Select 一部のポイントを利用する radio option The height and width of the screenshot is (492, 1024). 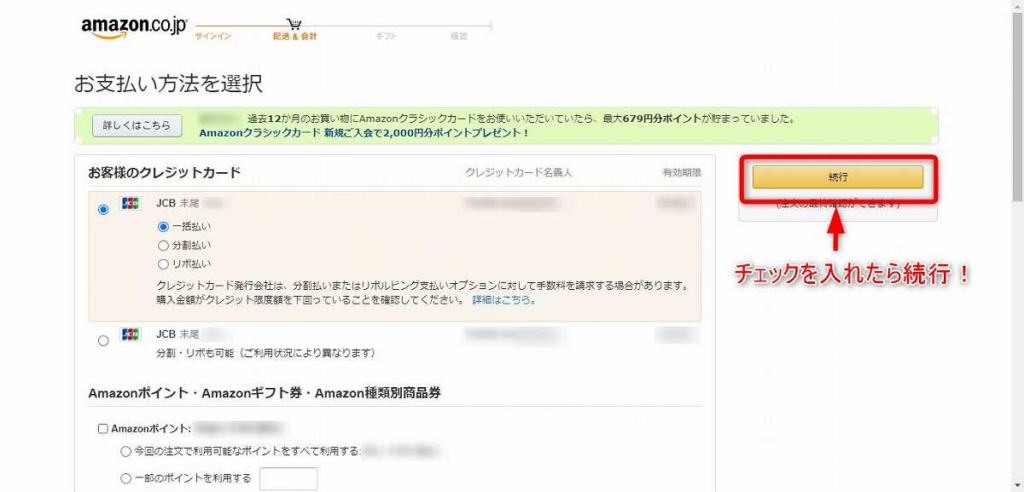pyautogui.click(x=126, y=479)
